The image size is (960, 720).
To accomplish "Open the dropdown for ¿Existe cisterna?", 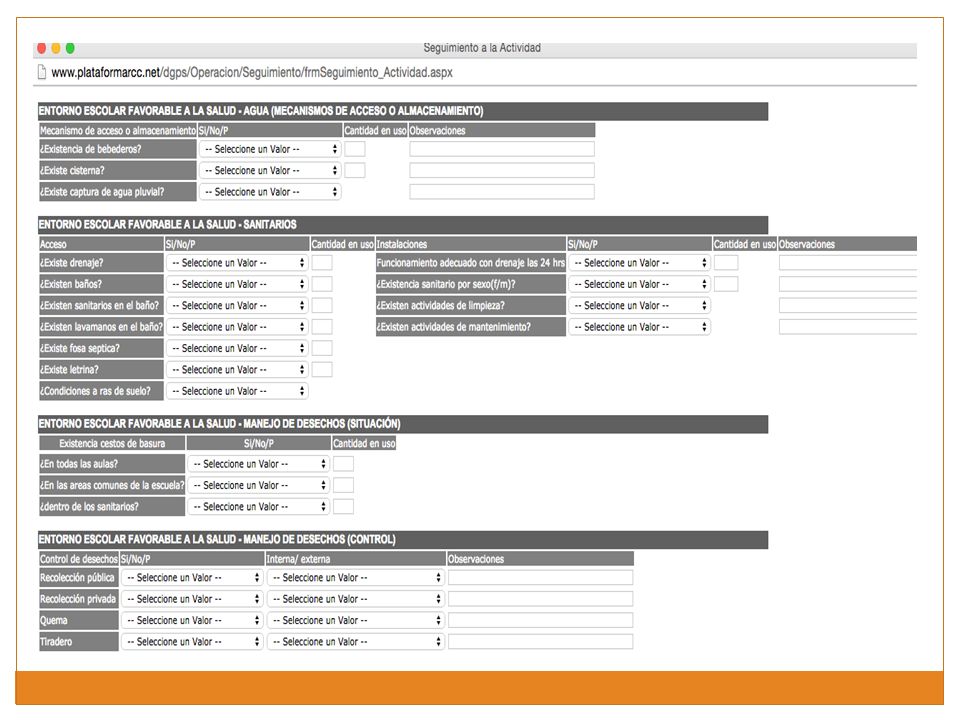I will point(270,170).
